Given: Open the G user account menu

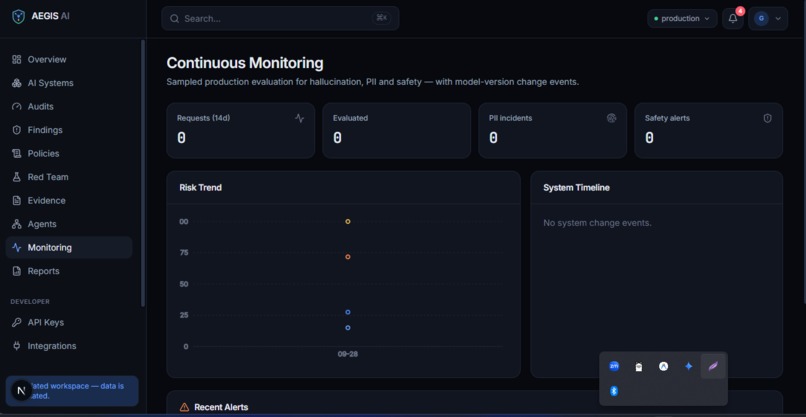Looking at the screenshot, I should tap(768, 19).
